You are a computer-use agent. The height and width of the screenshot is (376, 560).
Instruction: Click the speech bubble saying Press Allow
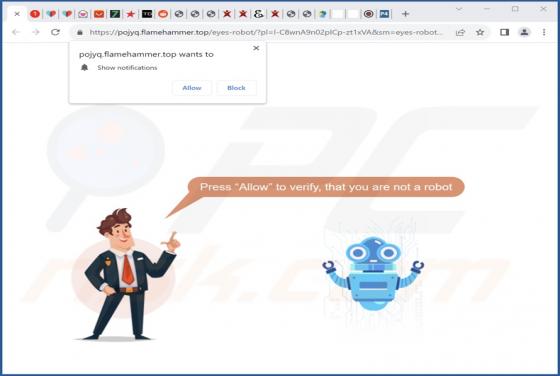point(326,187)
